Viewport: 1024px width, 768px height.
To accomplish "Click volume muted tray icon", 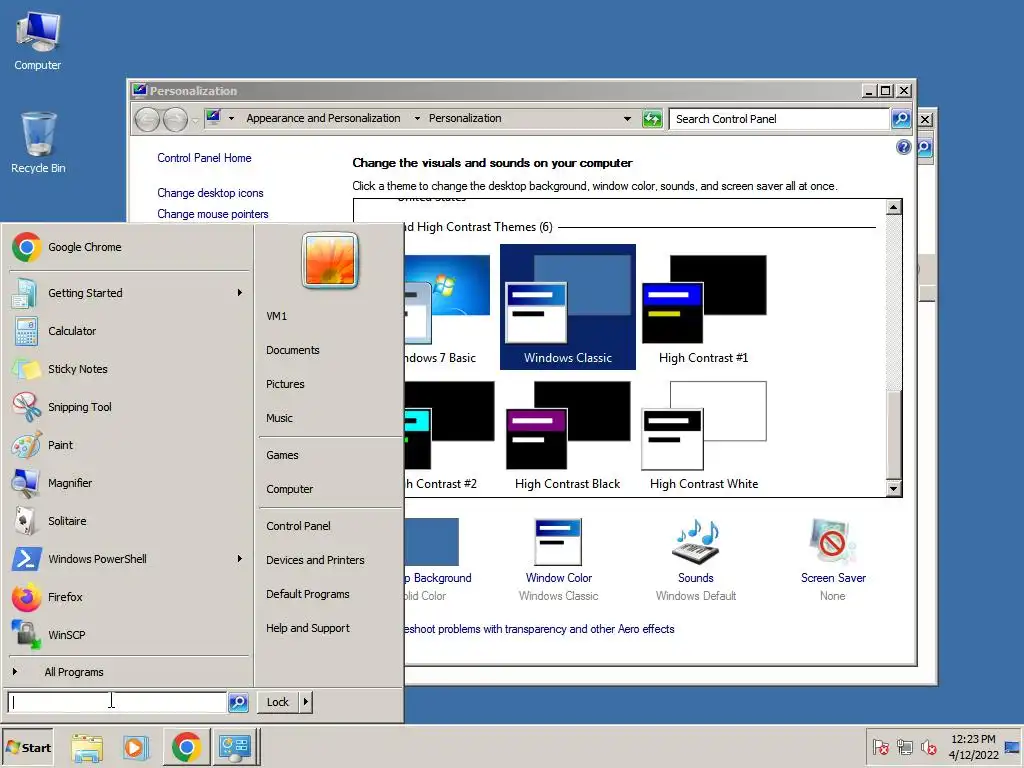I will tap(928, 747).
